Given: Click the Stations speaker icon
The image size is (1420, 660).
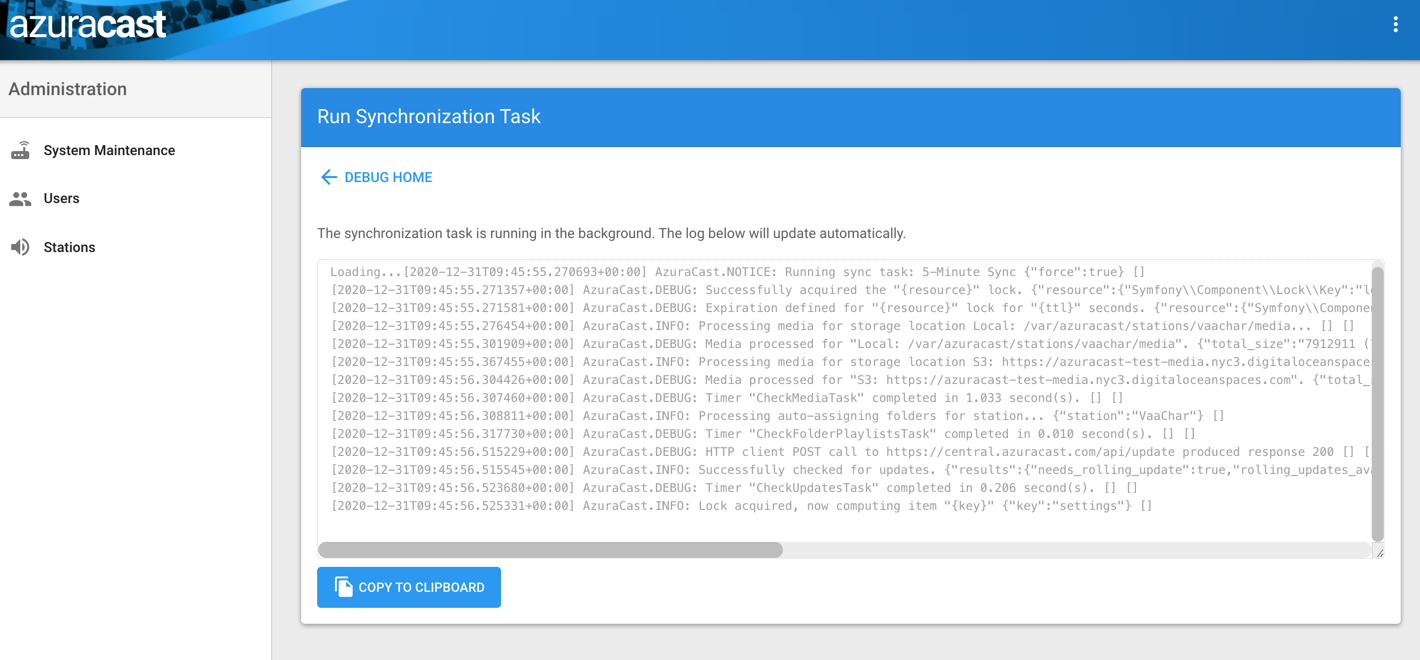Looking at the screenshot, I should click(x=21, y=247).
